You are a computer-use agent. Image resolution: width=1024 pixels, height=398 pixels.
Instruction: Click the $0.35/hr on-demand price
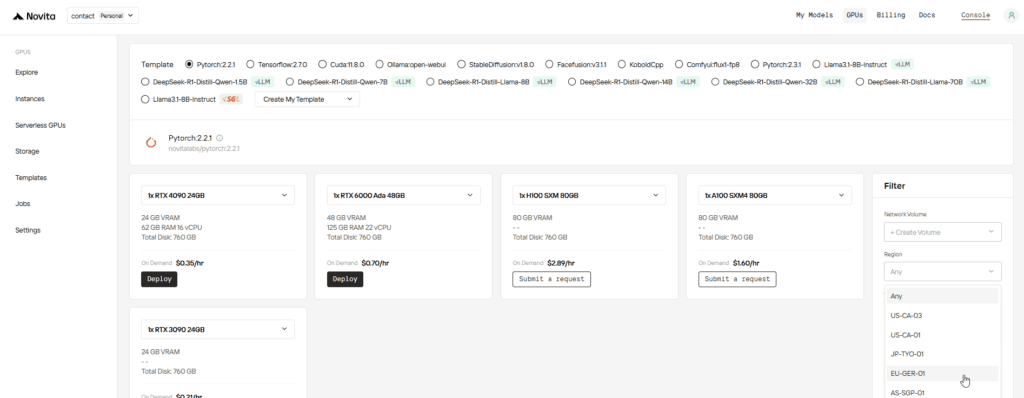coord(189,263)
